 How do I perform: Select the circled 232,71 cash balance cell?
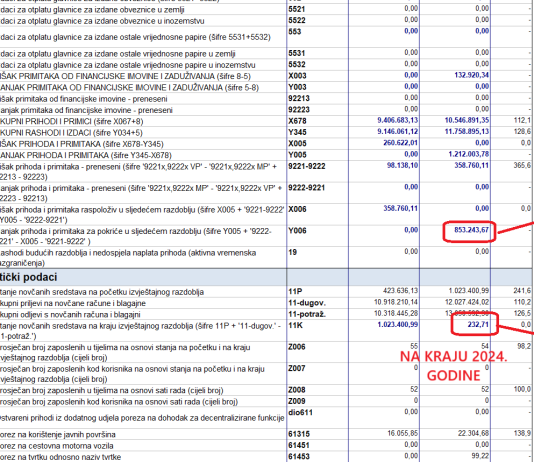pyautogui.click(x=478, y=325)
